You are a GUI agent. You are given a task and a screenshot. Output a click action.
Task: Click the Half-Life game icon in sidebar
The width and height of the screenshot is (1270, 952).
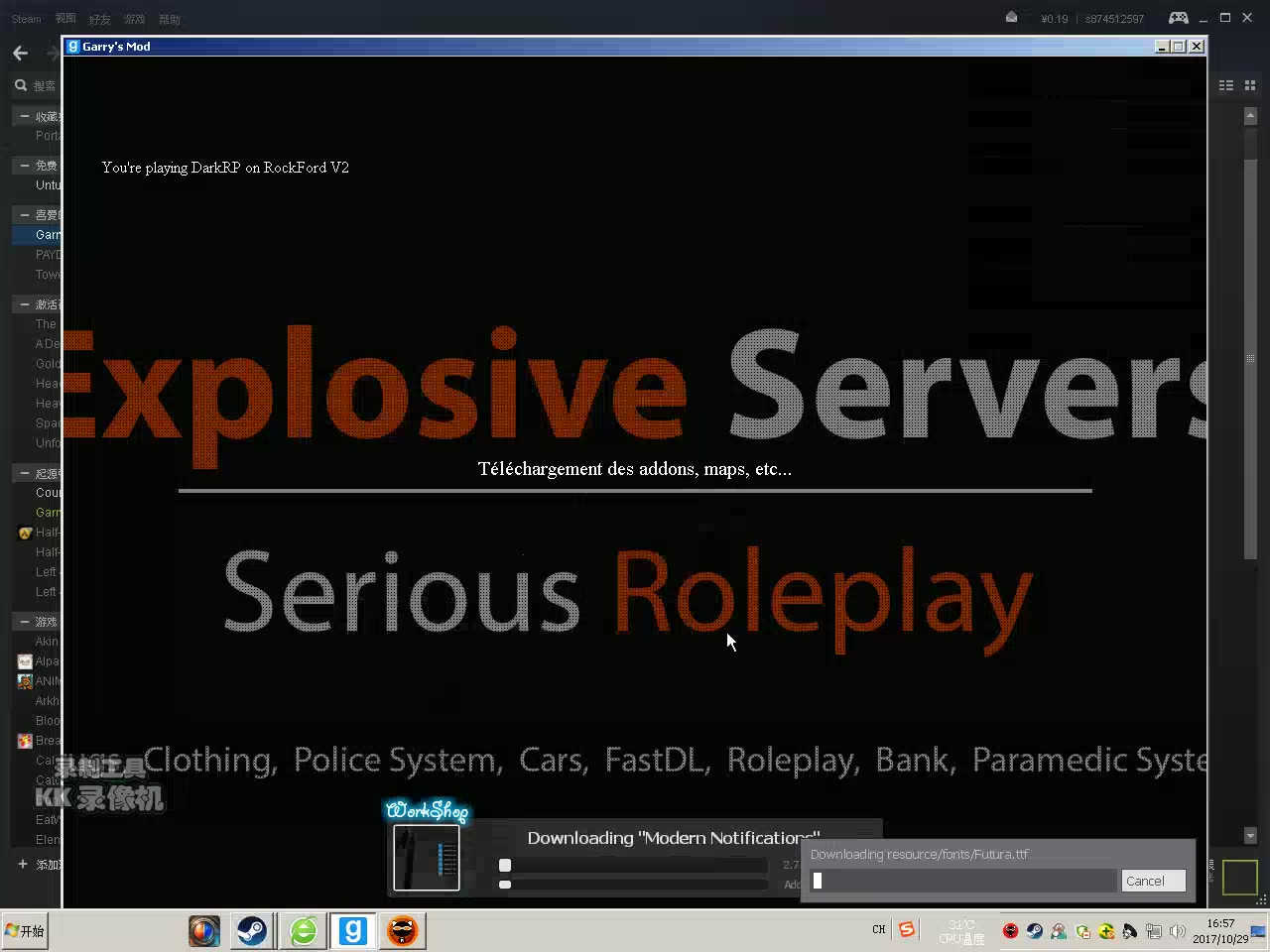[x=25, y=533]
